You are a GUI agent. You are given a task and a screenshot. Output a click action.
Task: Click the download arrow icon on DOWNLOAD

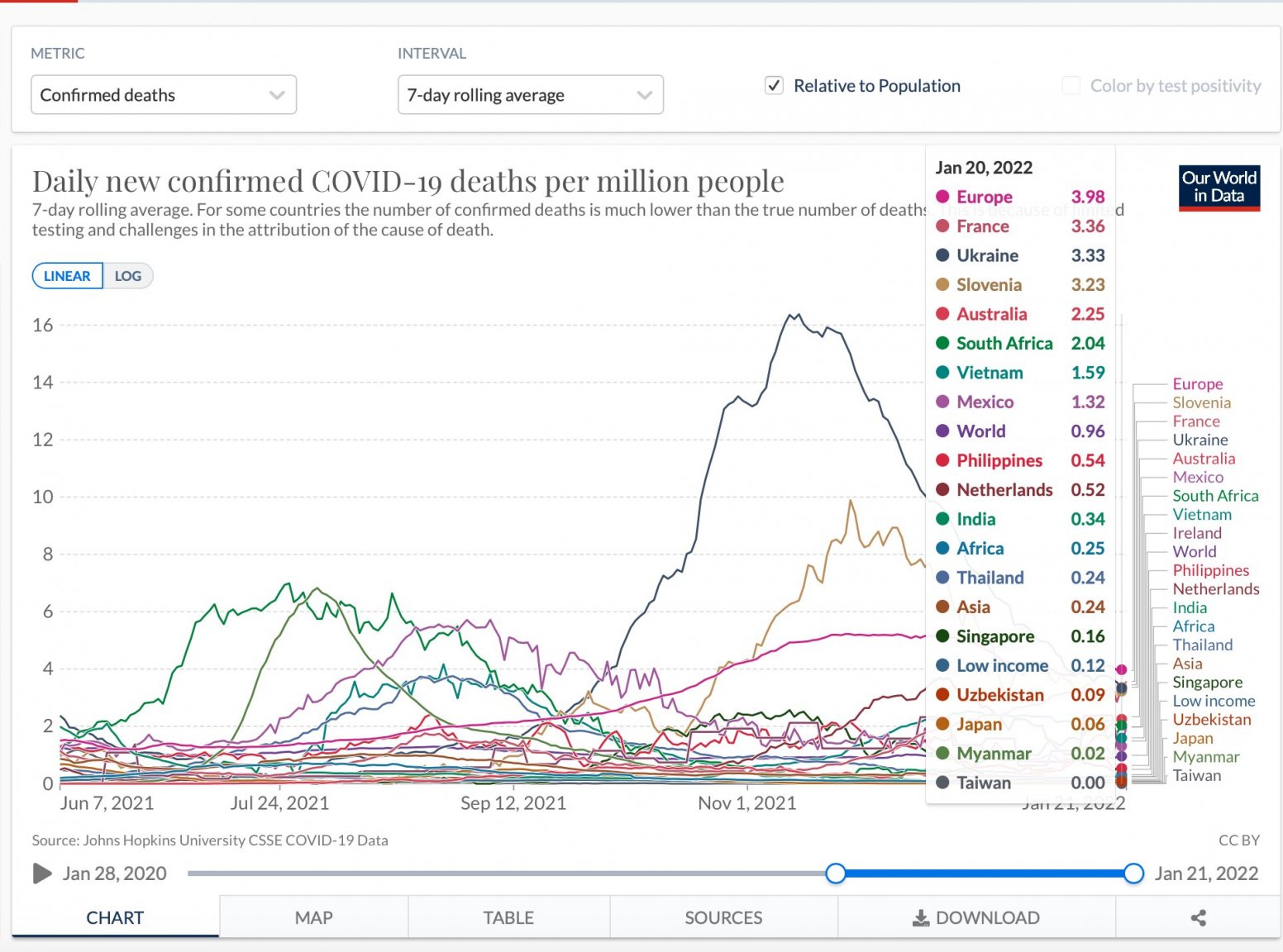(919, 916)
